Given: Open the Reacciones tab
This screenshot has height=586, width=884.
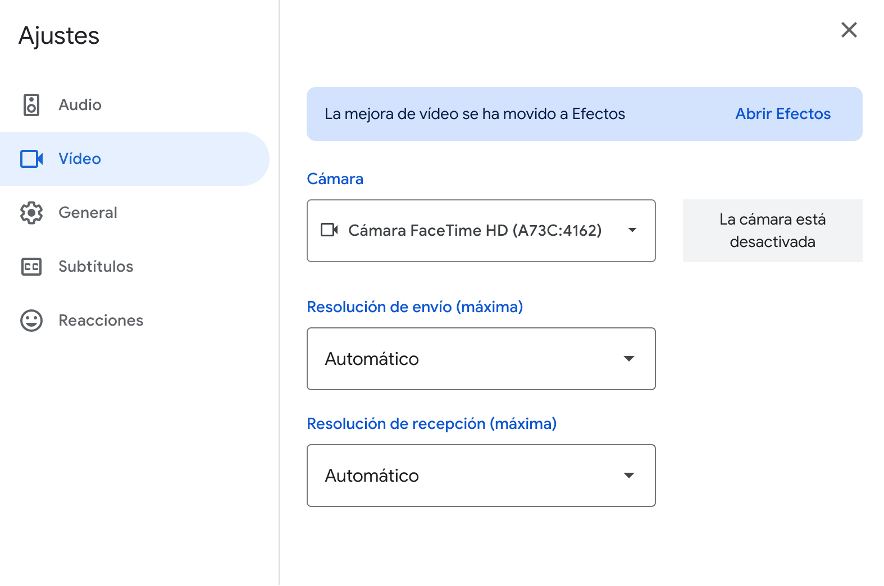Looking at the screenshot, I should pos(134,320).
